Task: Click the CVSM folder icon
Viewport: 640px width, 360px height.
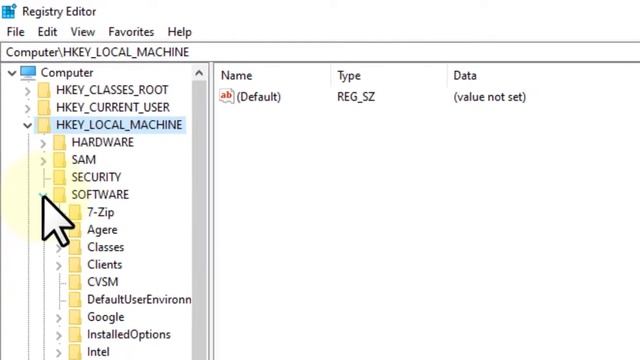Action: [75, 282]
